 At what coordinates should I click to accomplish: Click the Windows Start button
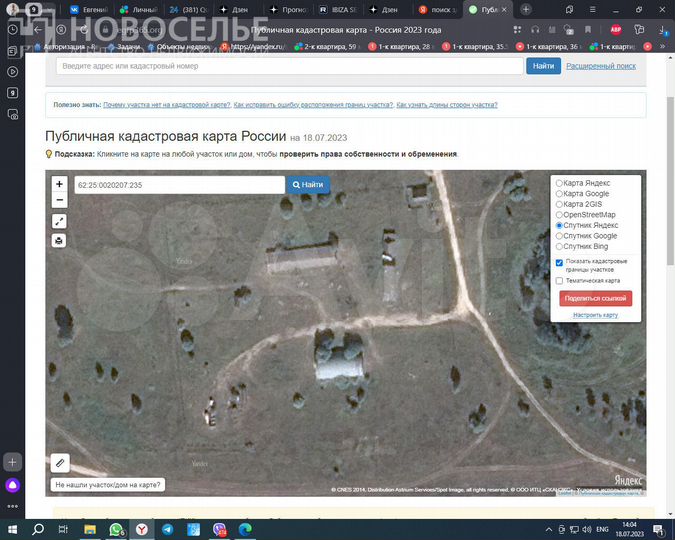(12, 529)
